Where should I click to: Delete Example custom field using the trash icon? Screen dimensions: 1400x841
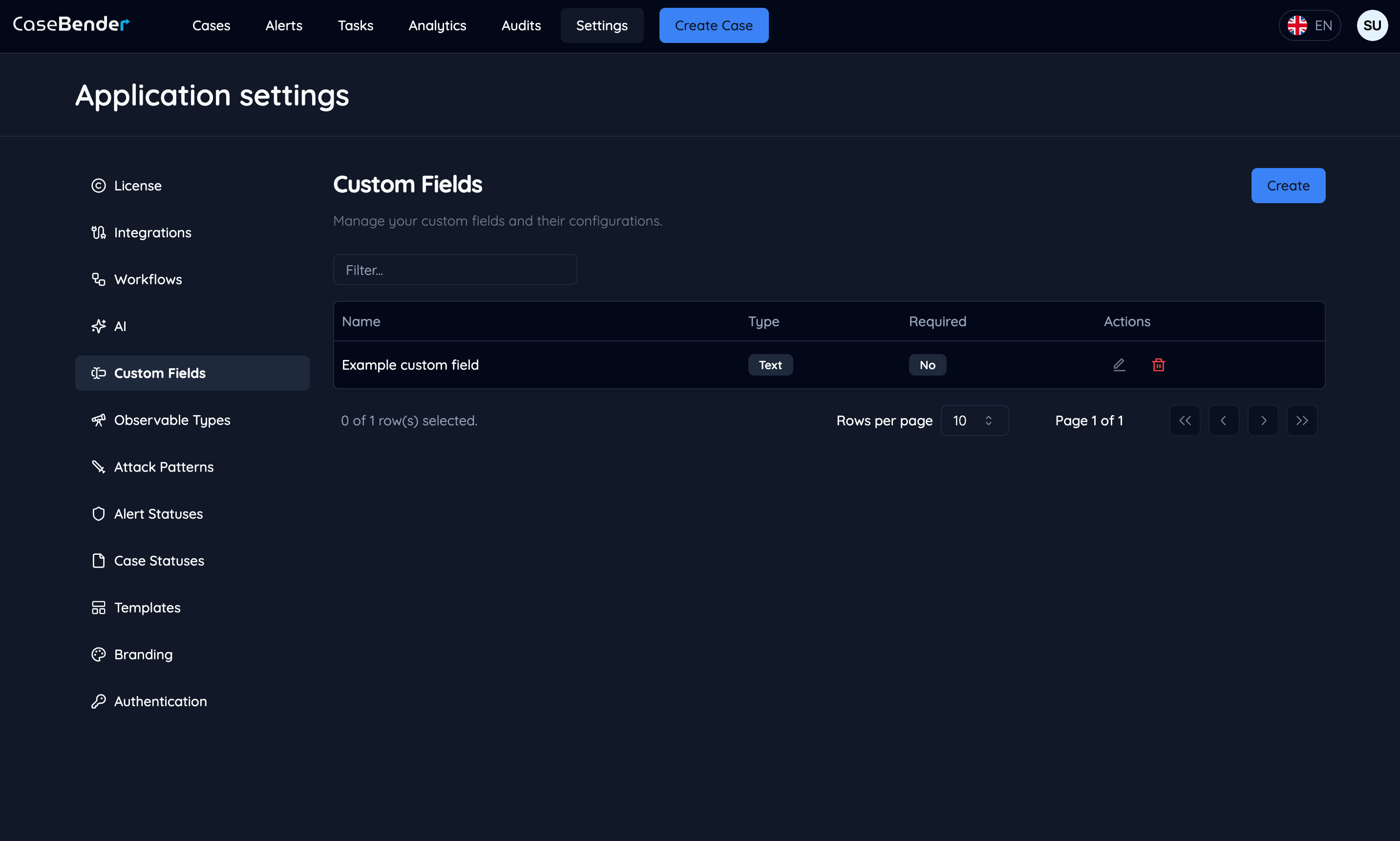coord(1159,364)
